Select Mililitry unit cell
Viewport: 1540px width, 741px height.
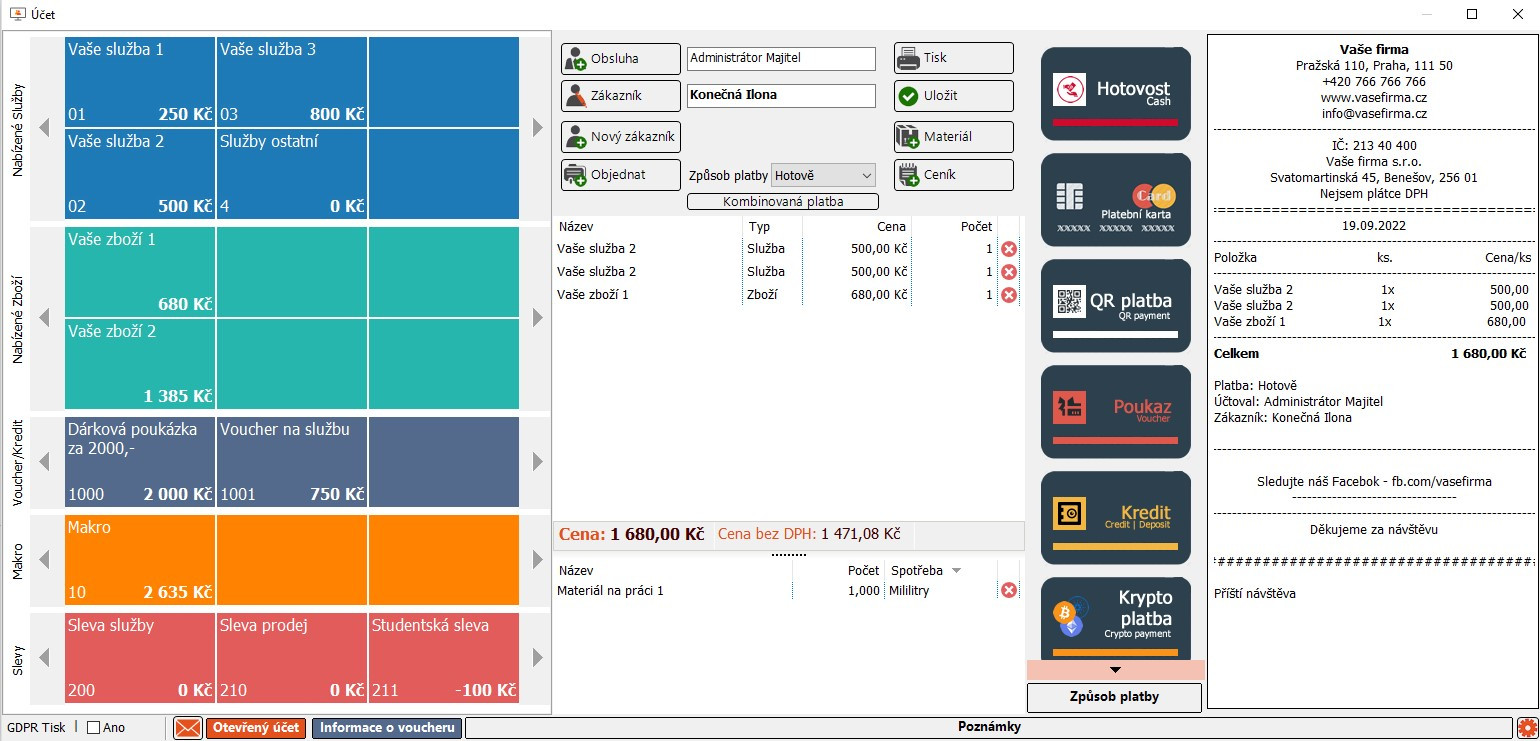909,591
